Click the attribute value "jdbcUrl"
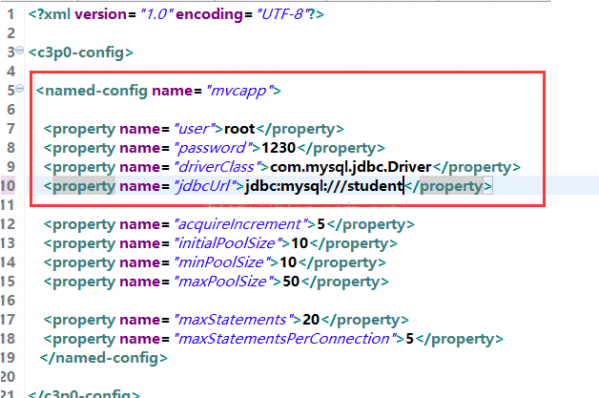599x398 pixels. click(x=204, y=186)
